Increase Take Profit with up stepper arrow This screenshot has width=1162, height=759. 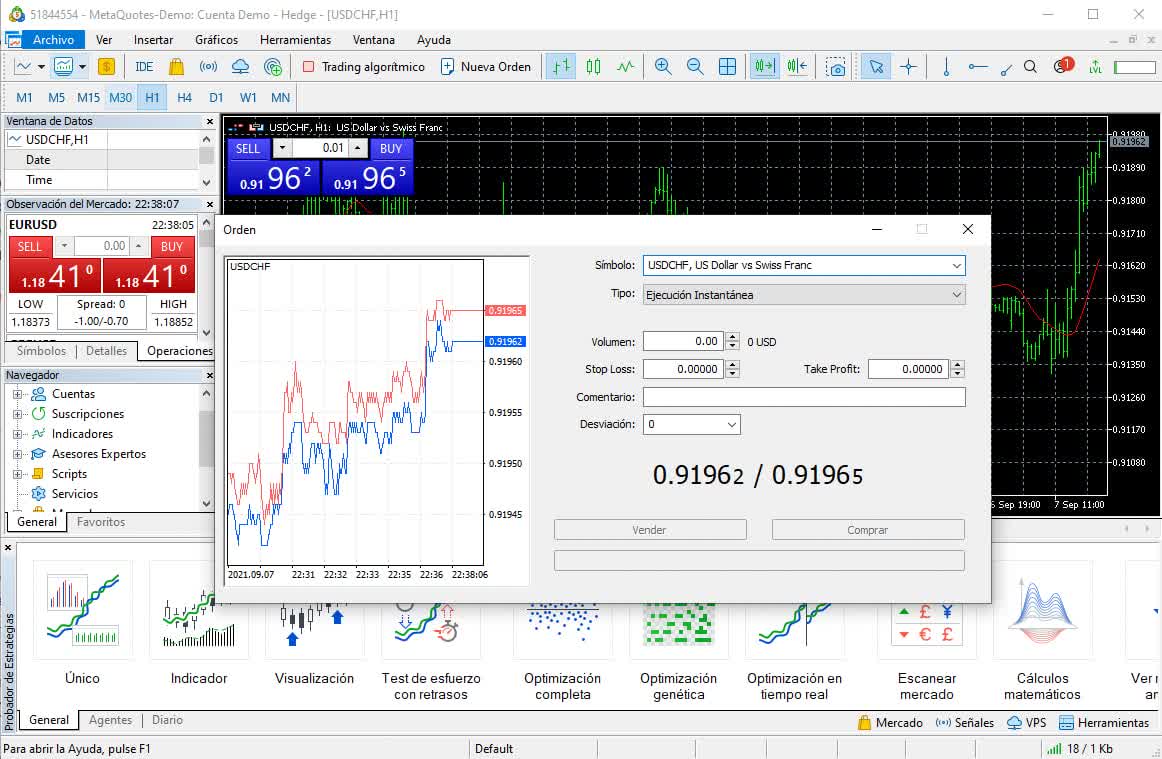coord(957,365)
